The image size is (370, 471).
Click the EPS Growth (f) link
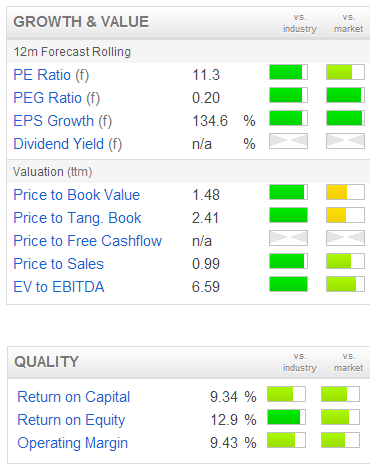tap(63, 121)
